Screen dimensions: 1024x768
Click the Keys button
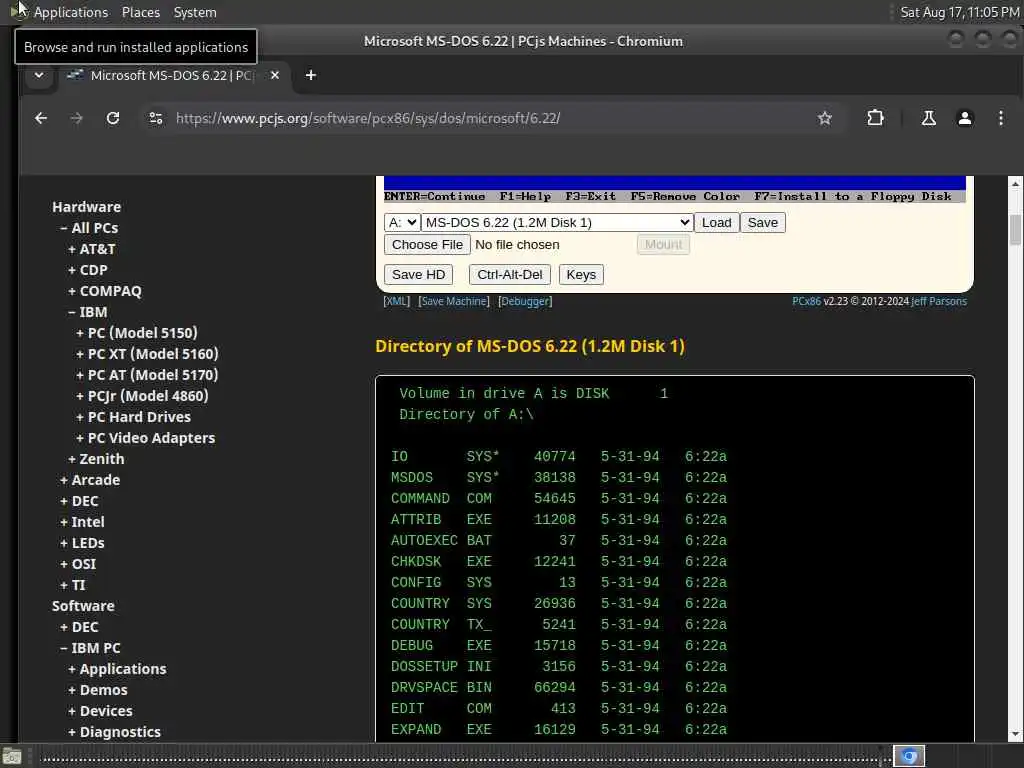coord(581,275)
